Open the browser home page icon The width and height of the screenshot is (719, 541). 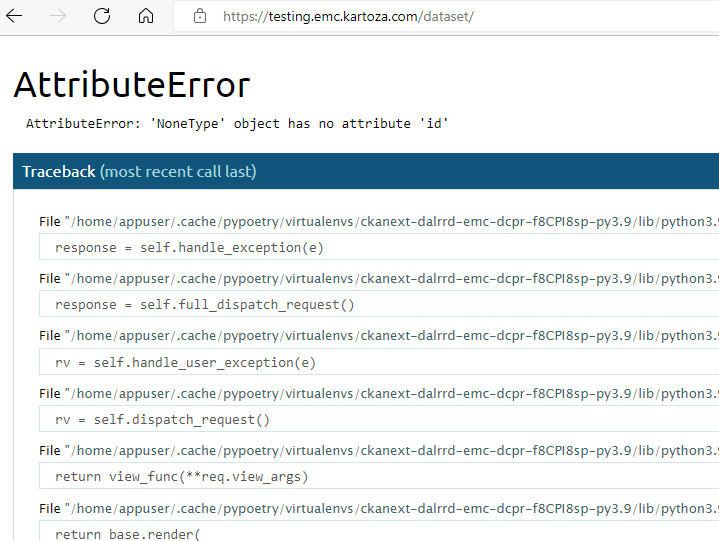point(146,17)
